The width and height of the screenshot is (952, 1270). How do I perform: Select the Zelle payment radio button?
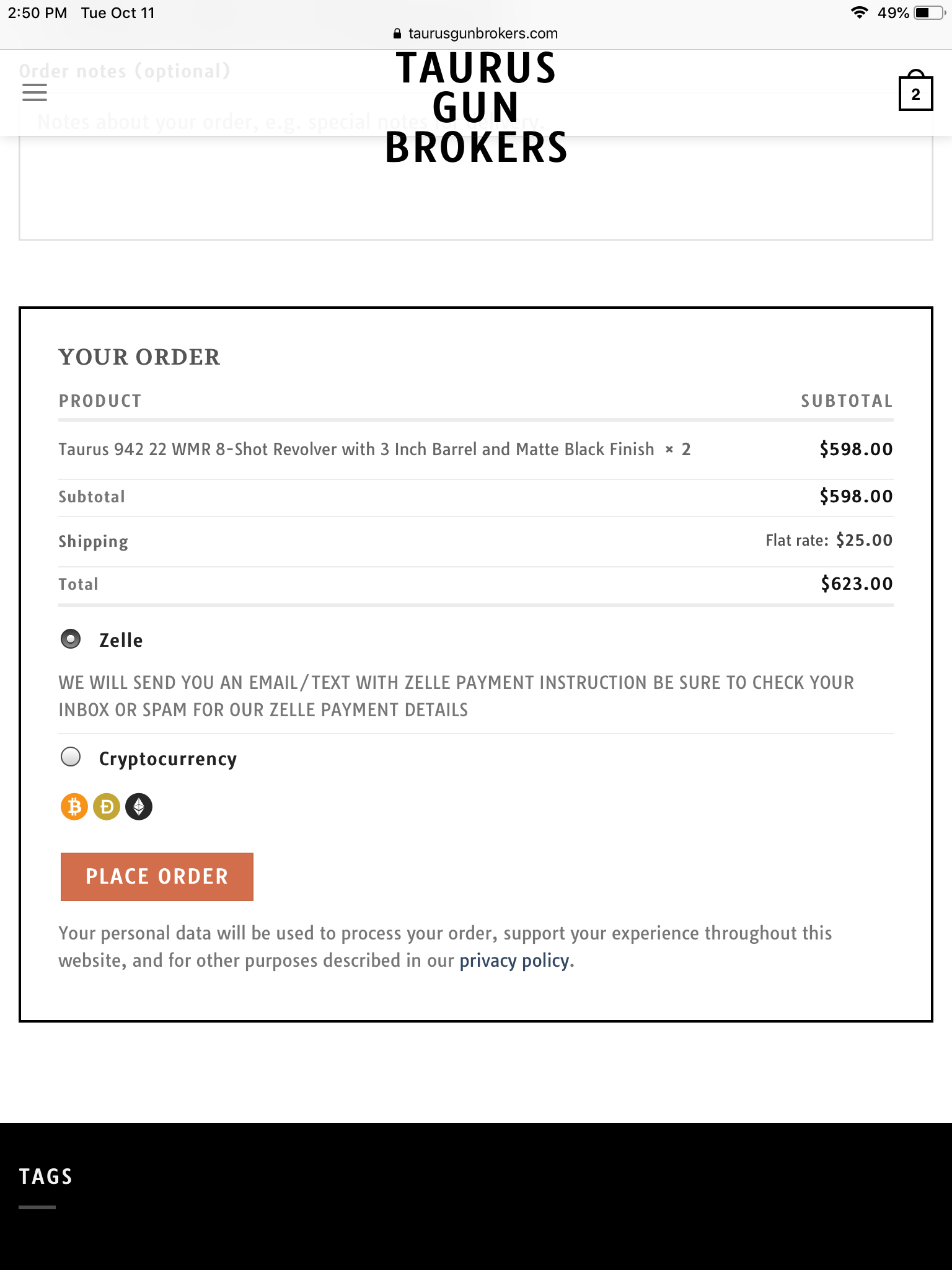71,639
